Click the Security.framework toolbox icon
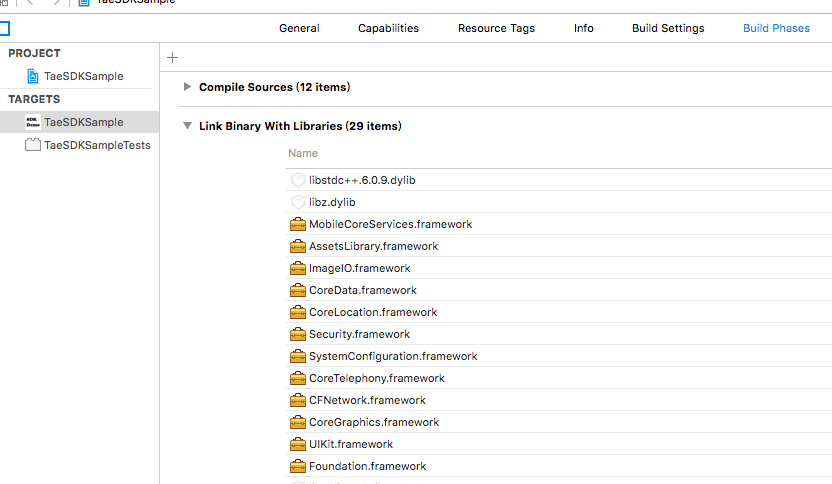This screenshot has width=832, height=484. pos(298,334)
